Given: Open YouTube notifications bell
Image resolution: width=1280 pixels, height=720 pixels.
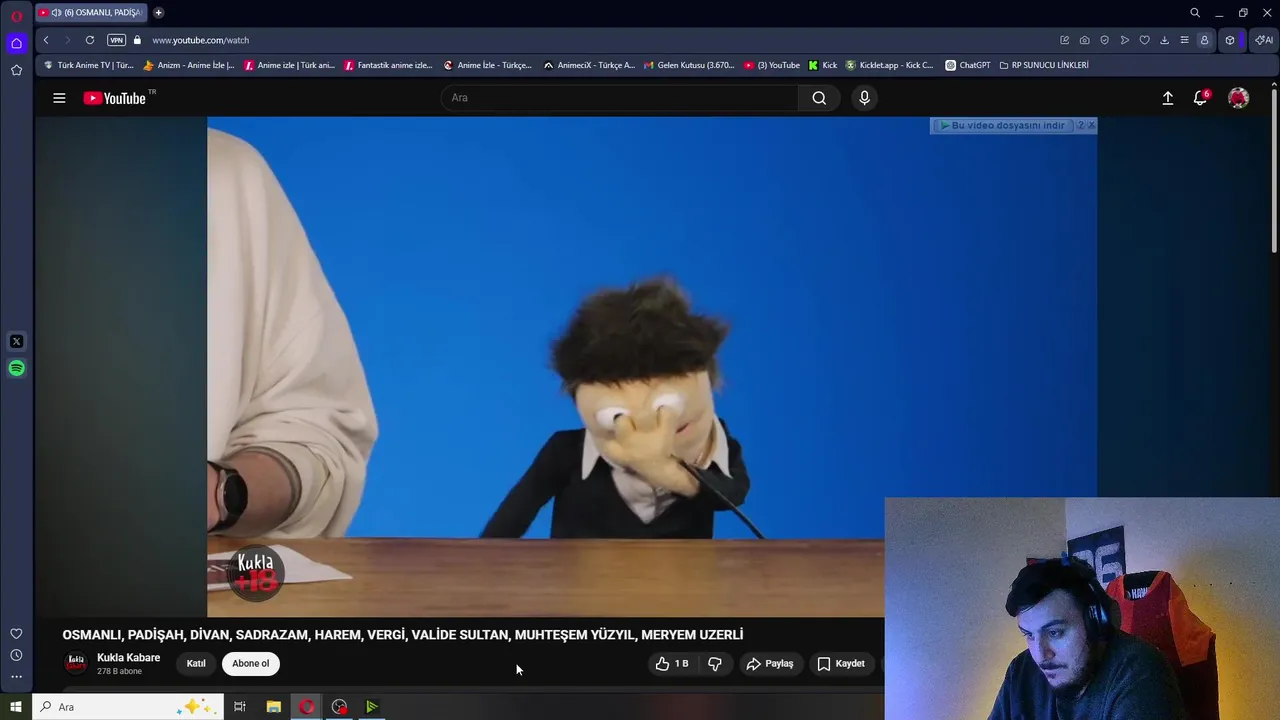Looking at the screenshot, I should click(1201, 98).
